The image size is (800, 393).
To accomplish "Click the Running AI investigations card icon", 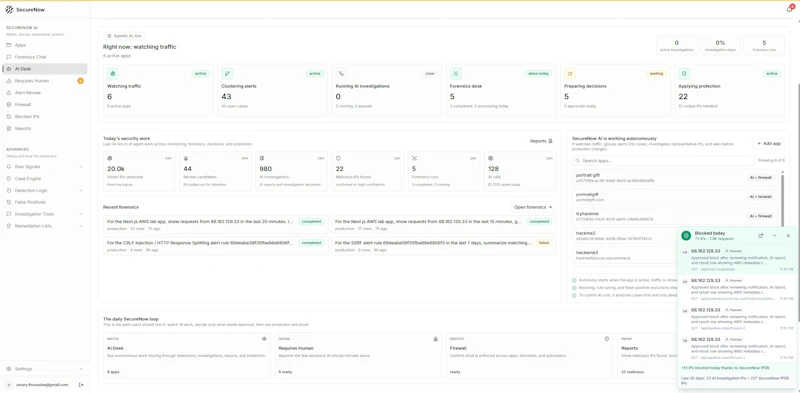I will pos(341,73).
